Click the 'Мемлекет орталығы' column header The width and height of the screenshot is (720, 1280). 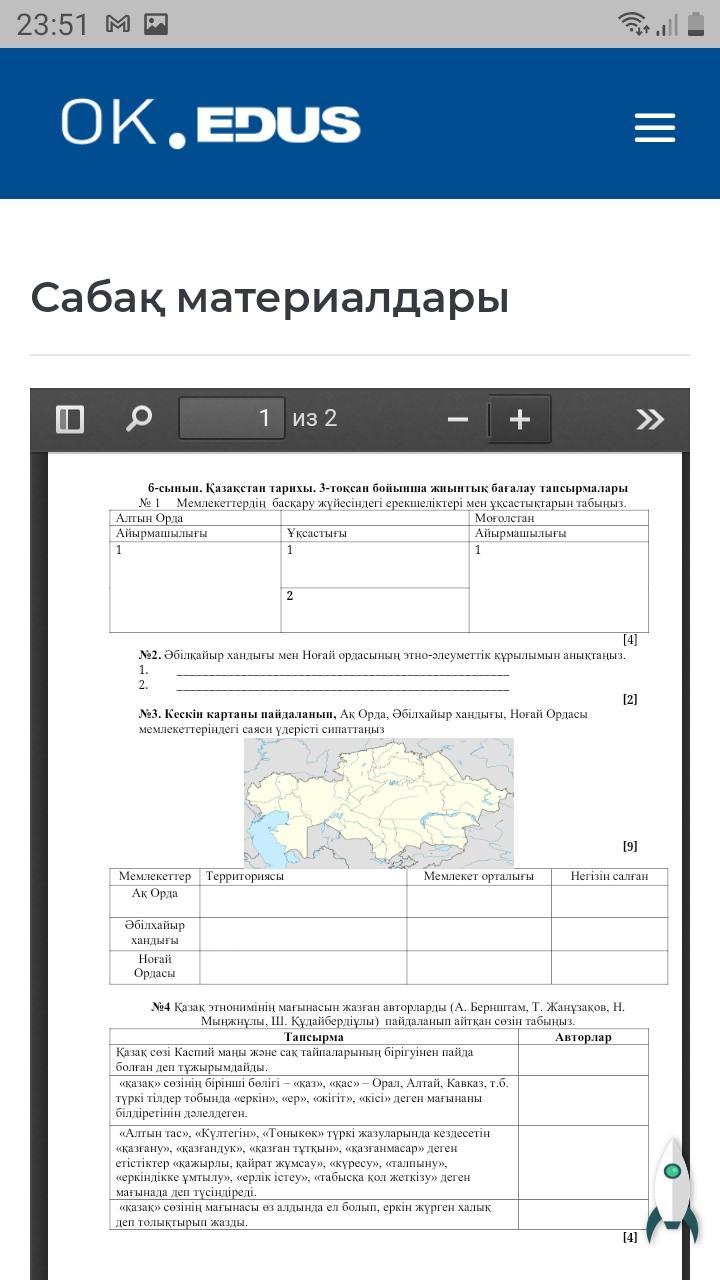479,877
